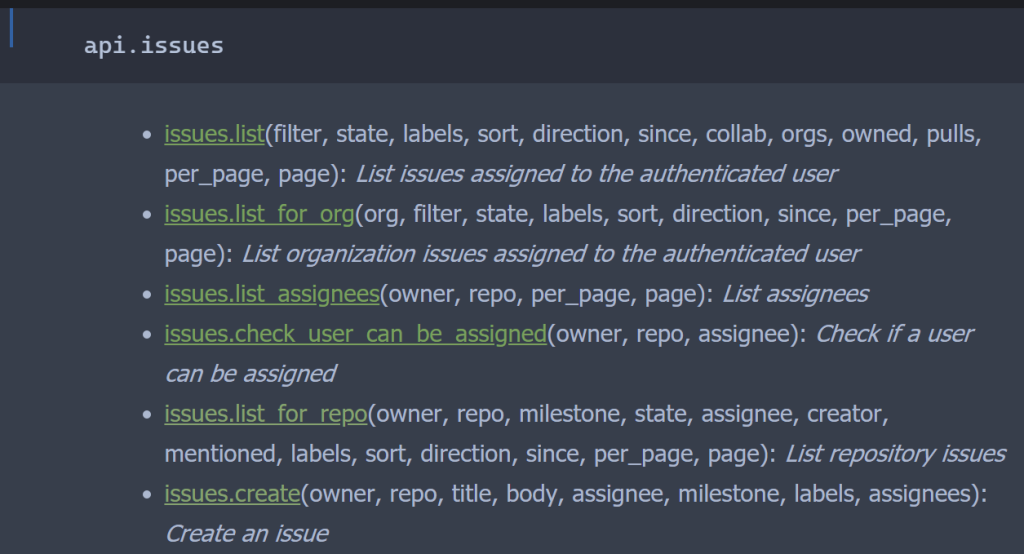
Task: Click the bullet before issues.list_for_org
Action: point(146,214)
